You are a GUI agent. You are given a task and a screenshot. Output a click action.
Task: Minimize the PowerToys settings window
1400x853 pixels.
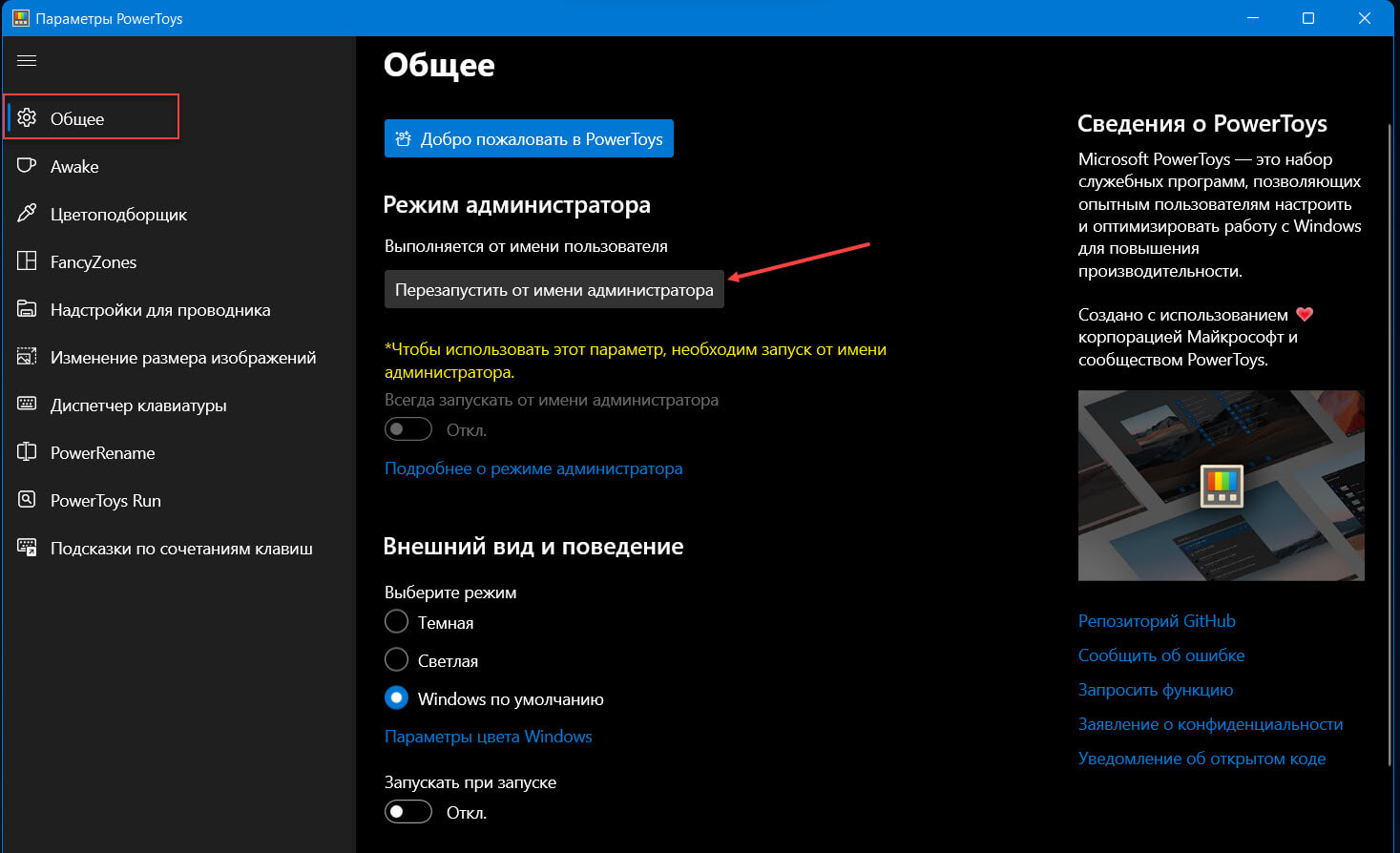coord(1252,18)
